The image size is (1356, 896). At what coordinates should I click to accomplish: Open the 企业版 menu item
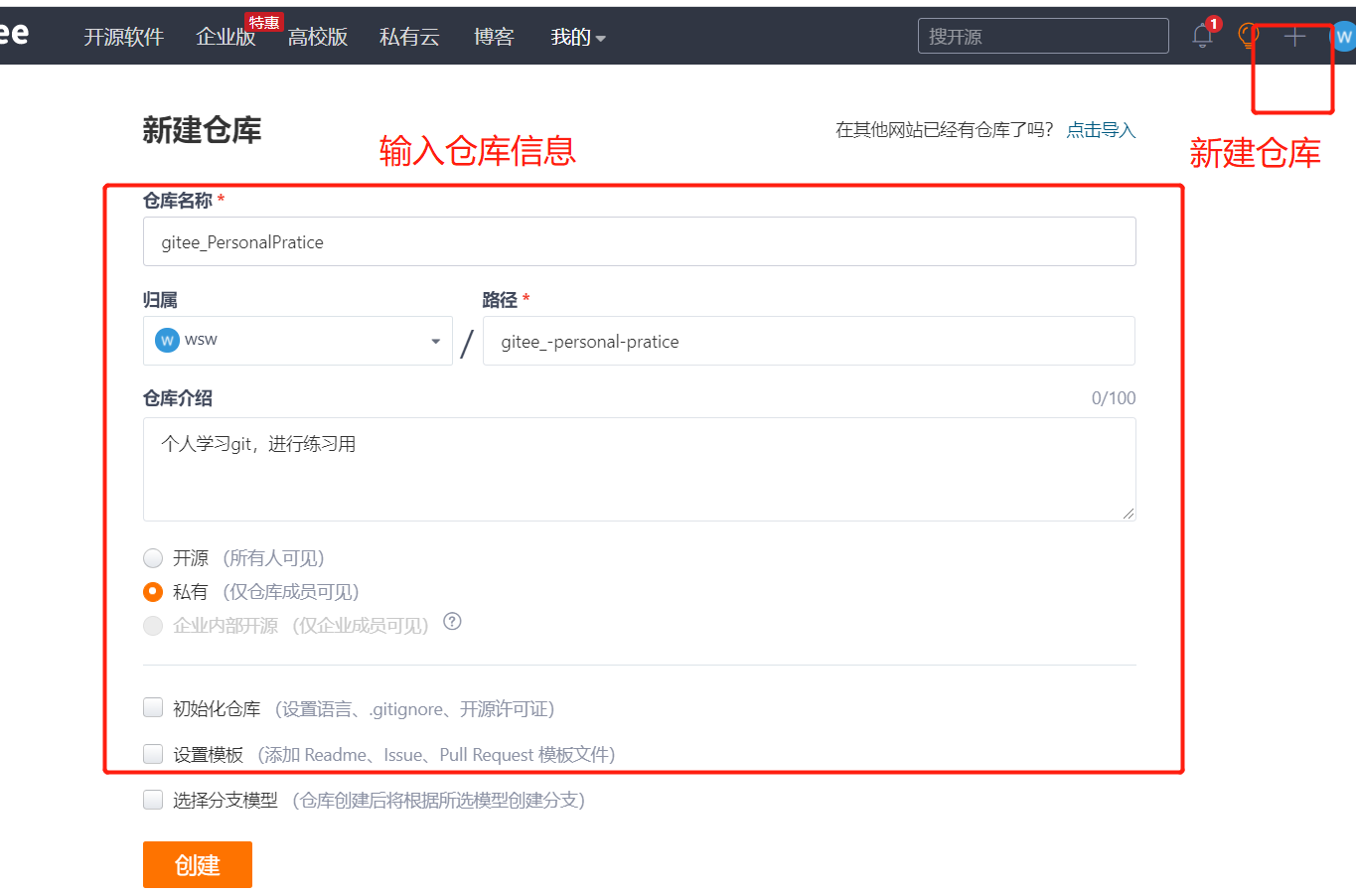226,37
